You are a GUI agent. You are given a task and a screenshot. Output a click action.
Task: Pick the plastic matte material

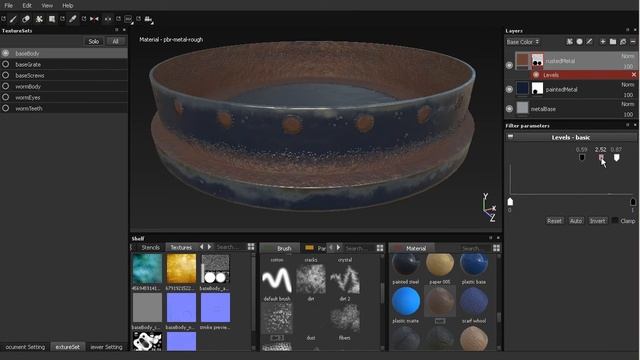coord(406,301)
